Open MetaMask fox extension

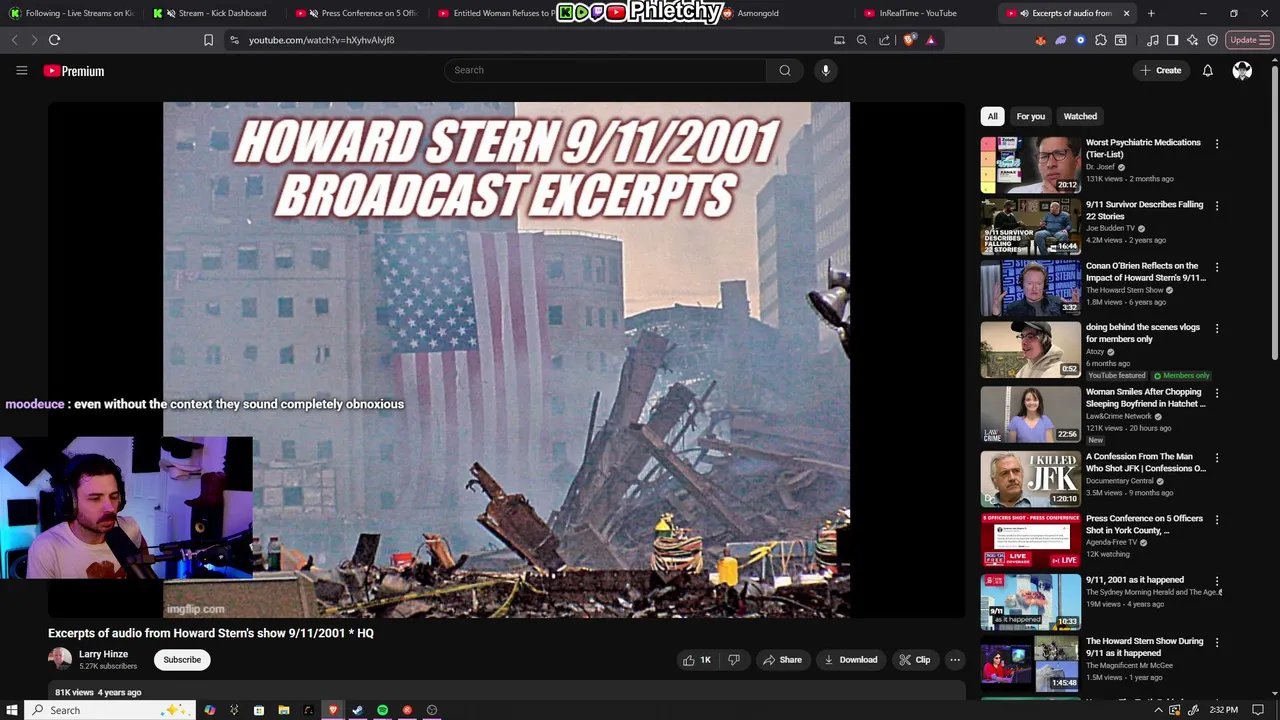coord(1041,40)
